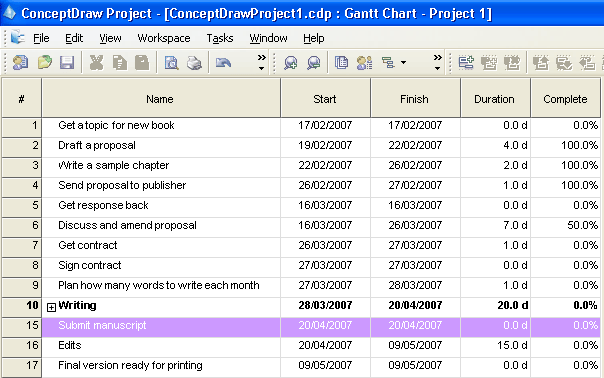This screenshot has height=378, width=604.
Task: Open the dropdown arrow beside Gantt view icon
Action: coord(403,62)
